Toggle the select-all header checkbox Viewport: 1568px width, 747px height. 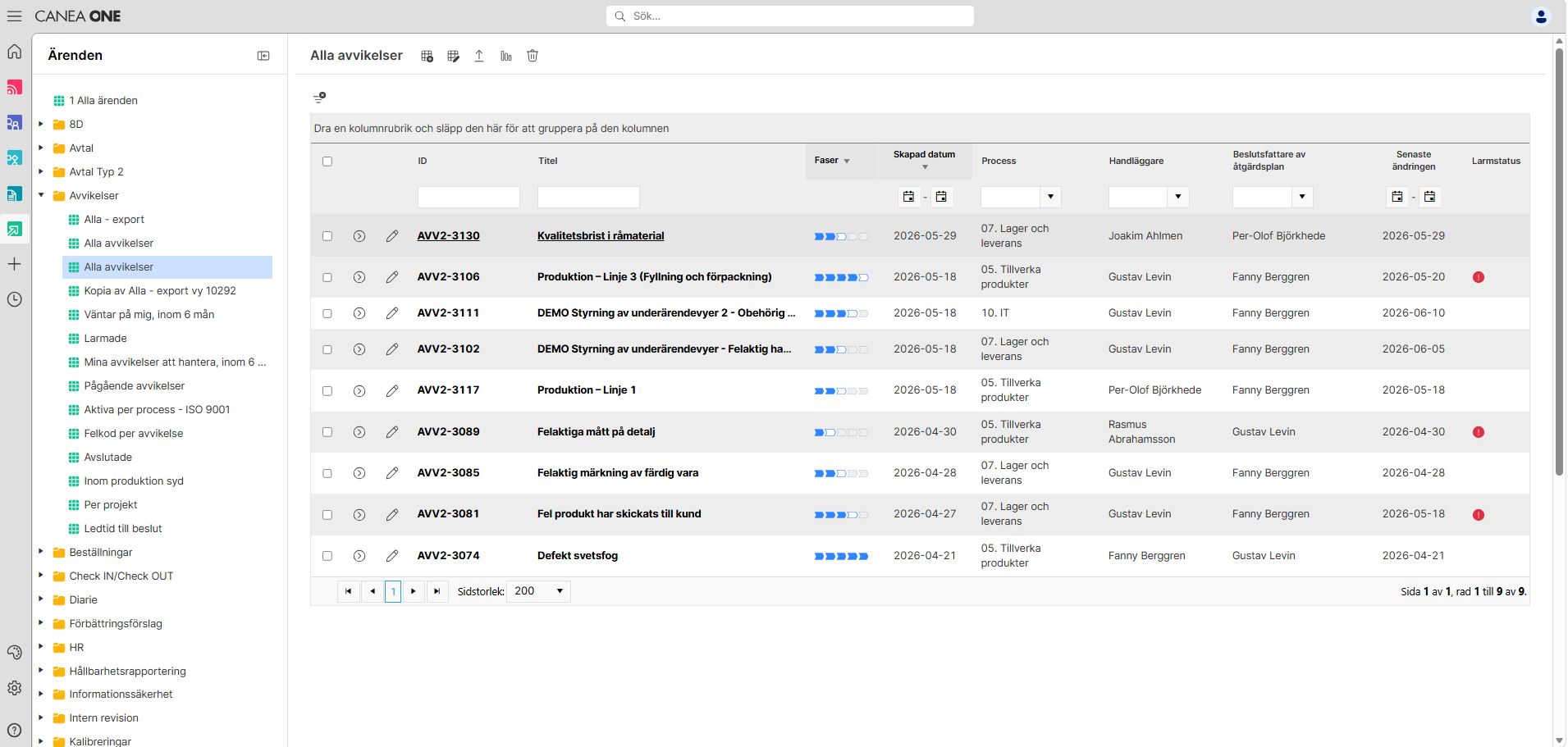(327, 162)
